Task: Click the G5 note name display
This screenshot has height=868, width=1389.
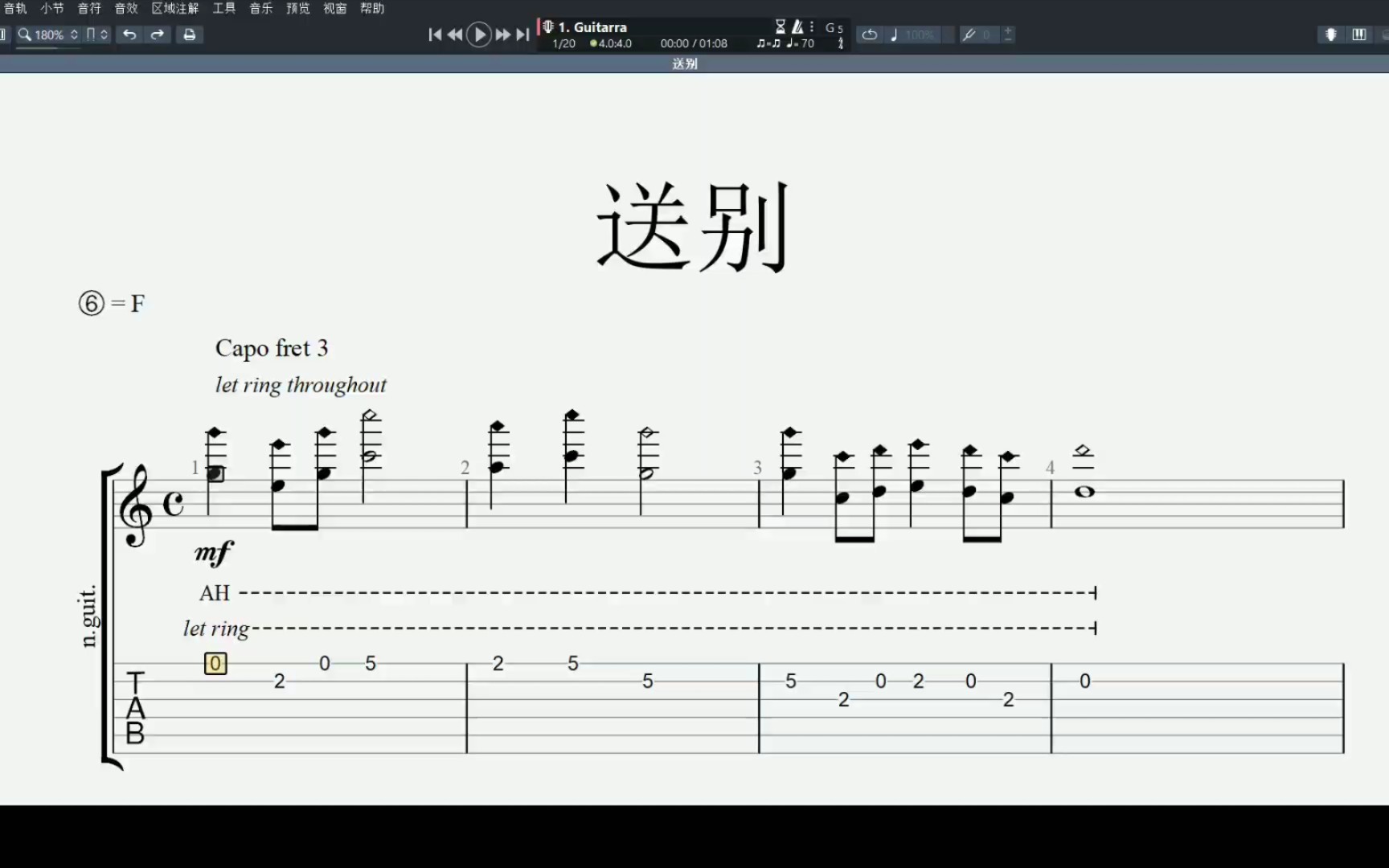Action: click(834, 27)
